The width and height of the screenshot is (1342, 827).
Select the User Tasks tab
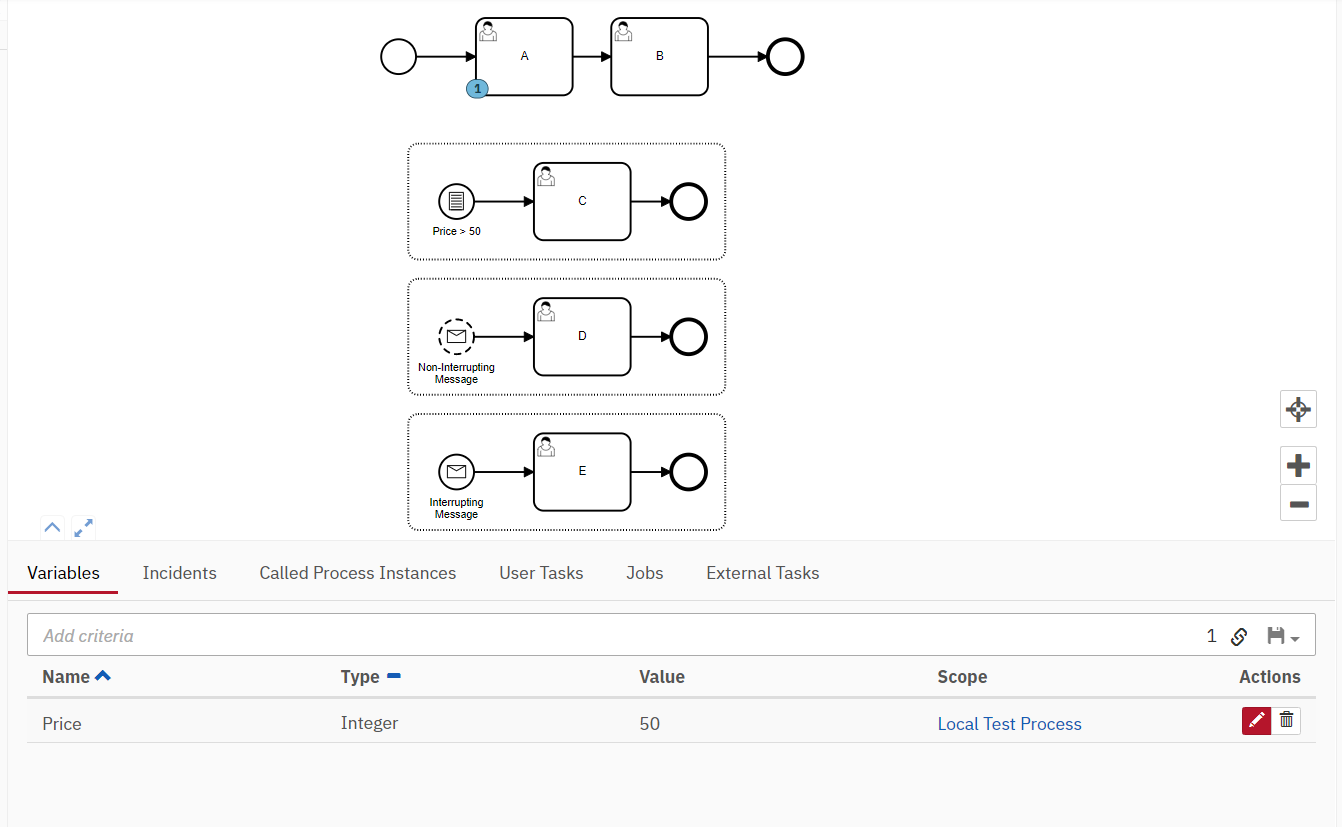541,572
